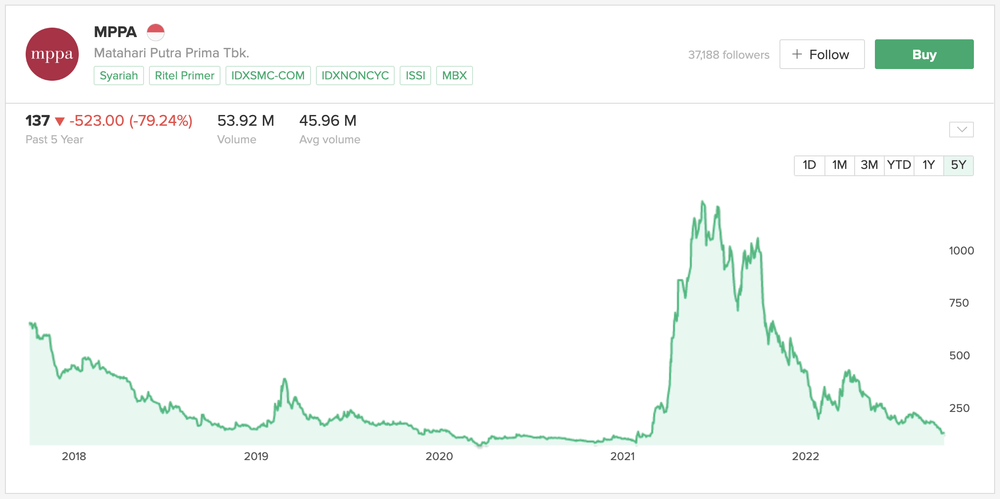The height and width of the screenshot is (499, 1000).
Task: Click the 500 y-axis price label
Action: coord(960,355)
